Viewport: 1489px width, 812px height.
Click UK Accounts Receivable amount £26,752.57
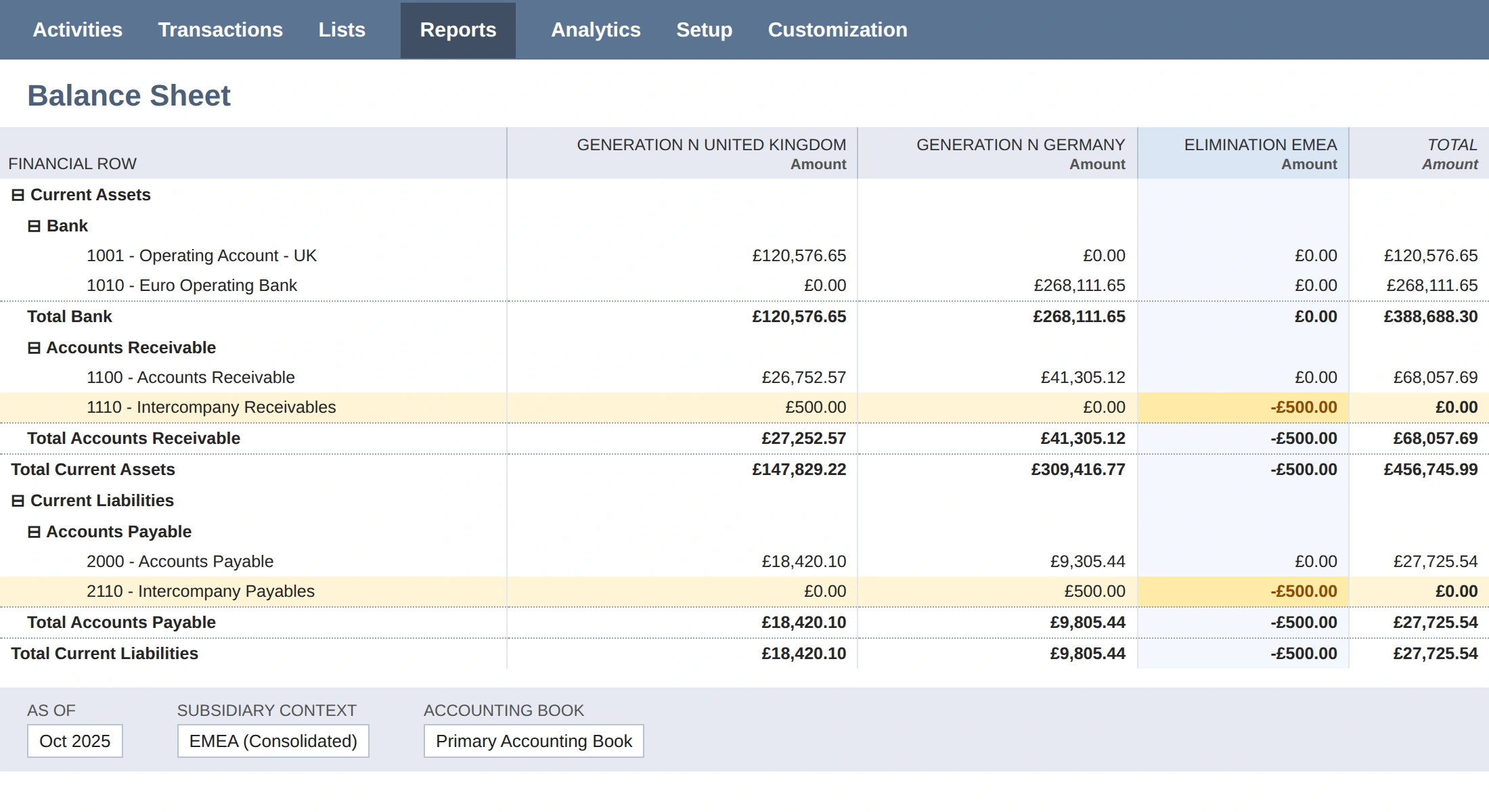pyautogui.click(x=804, y=378)
